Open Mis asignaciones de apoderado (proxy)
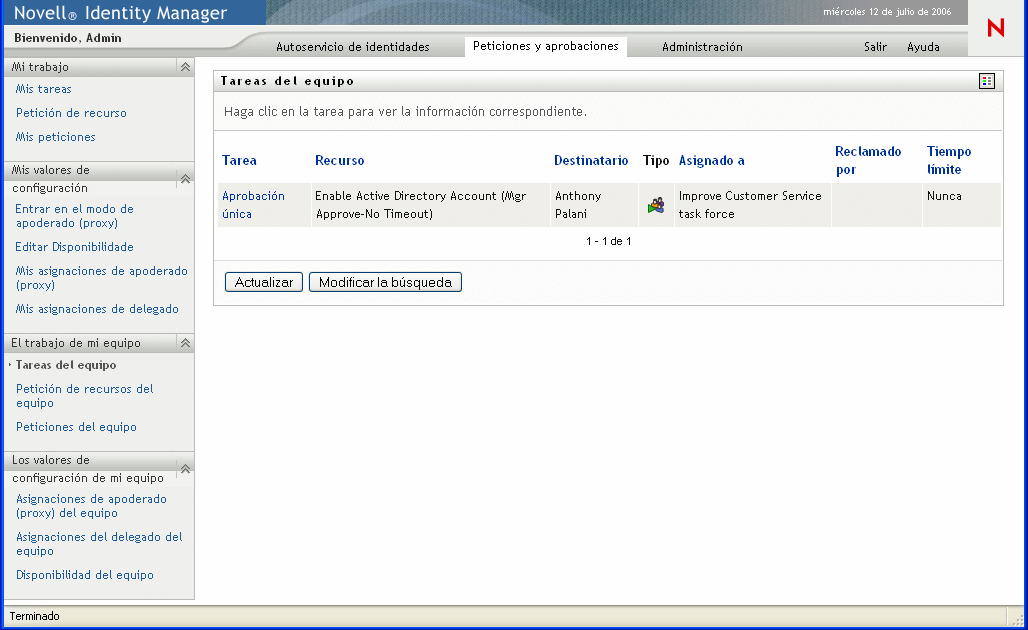 tap(102, 278)
